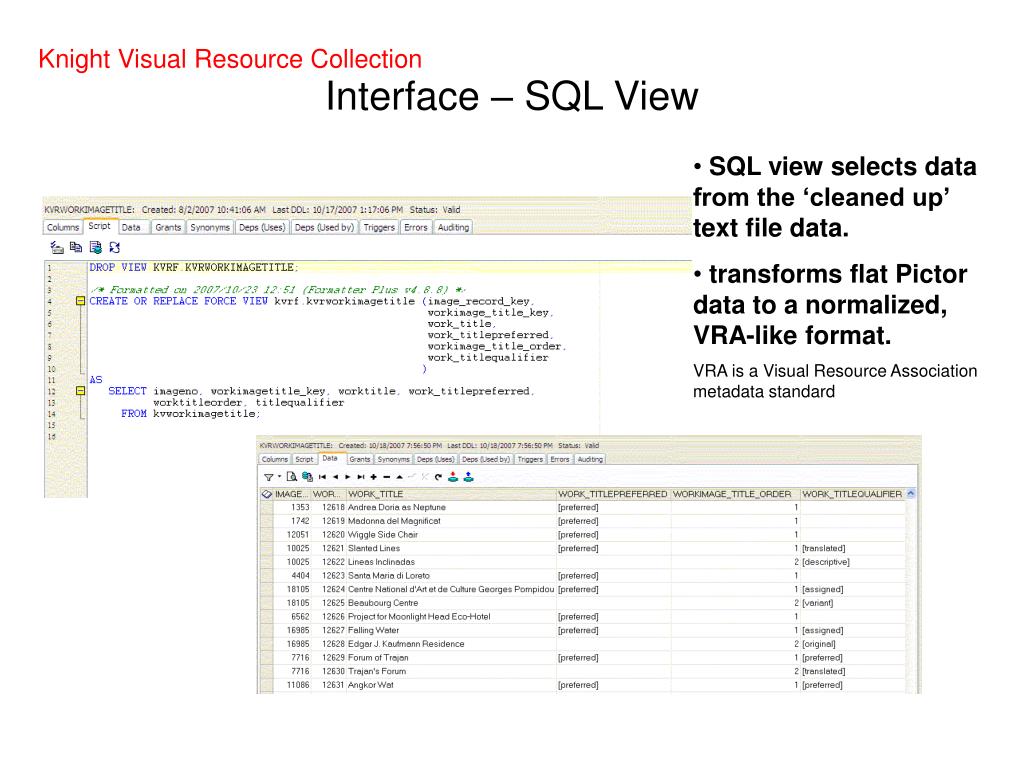The width and height of the screenshot is (1024, 768).
Task: Sort by WORK_TITLEPREFERRED column header
Action: point(613,494)
